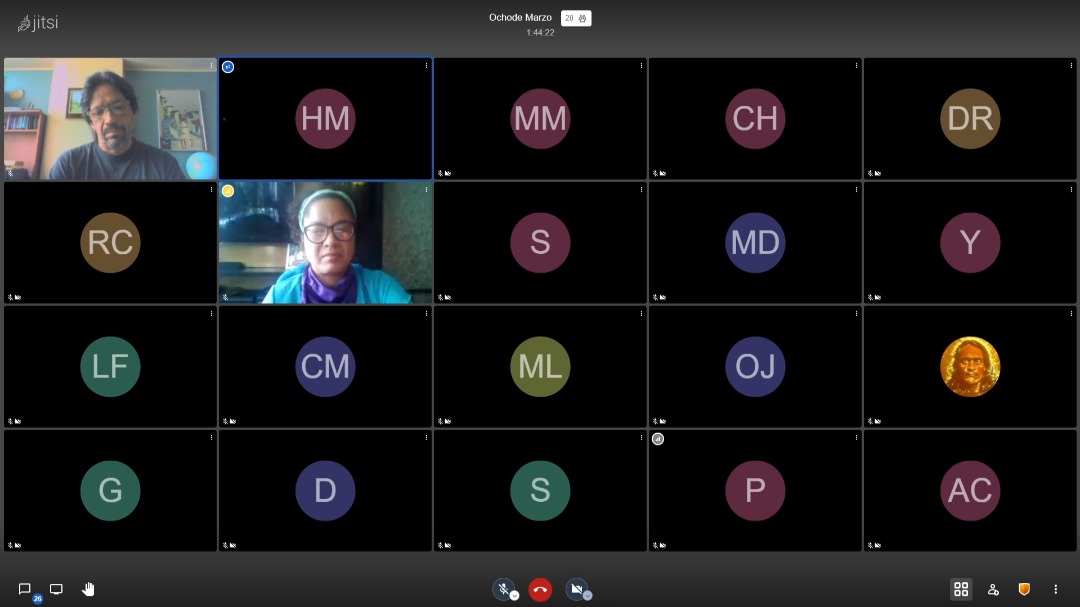Viewport: 1080px width, 607px height.
Task: Click the 20 participants count badge
Action: pyautogui.click(x=576, y=18)
